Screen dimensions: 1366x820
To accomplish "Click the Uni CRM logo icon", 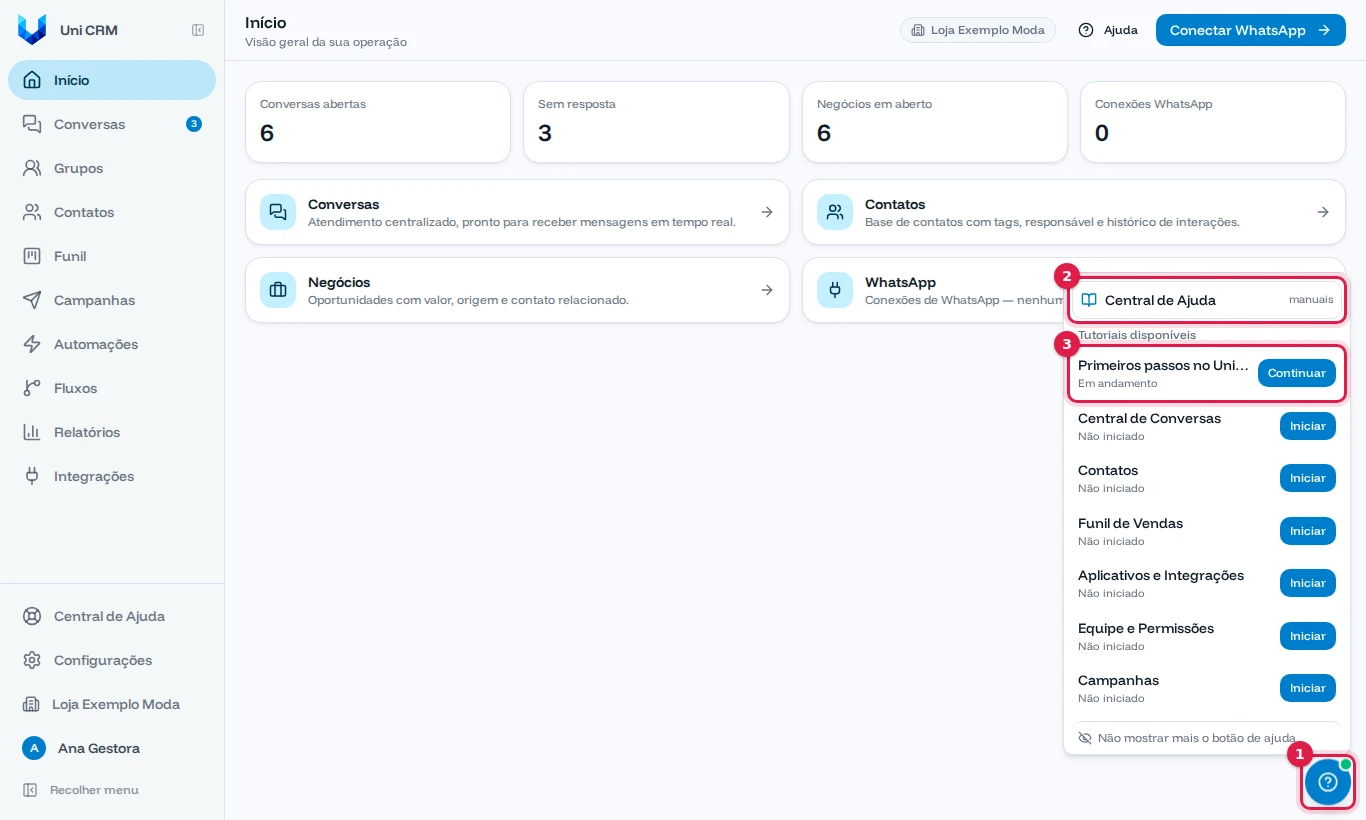I will coord(32,30).
